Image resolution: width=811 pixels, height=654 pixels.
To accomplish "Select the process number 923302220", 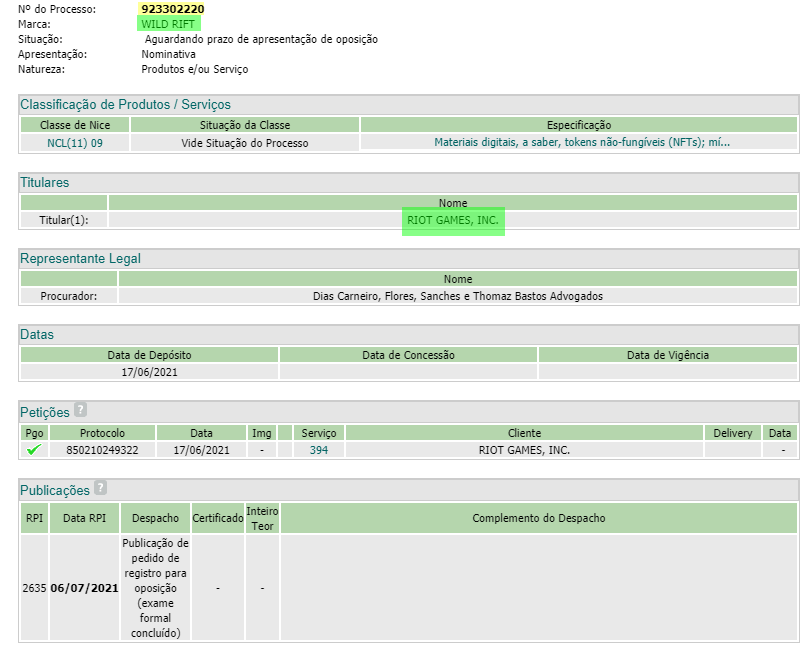I will coord(173,9).
